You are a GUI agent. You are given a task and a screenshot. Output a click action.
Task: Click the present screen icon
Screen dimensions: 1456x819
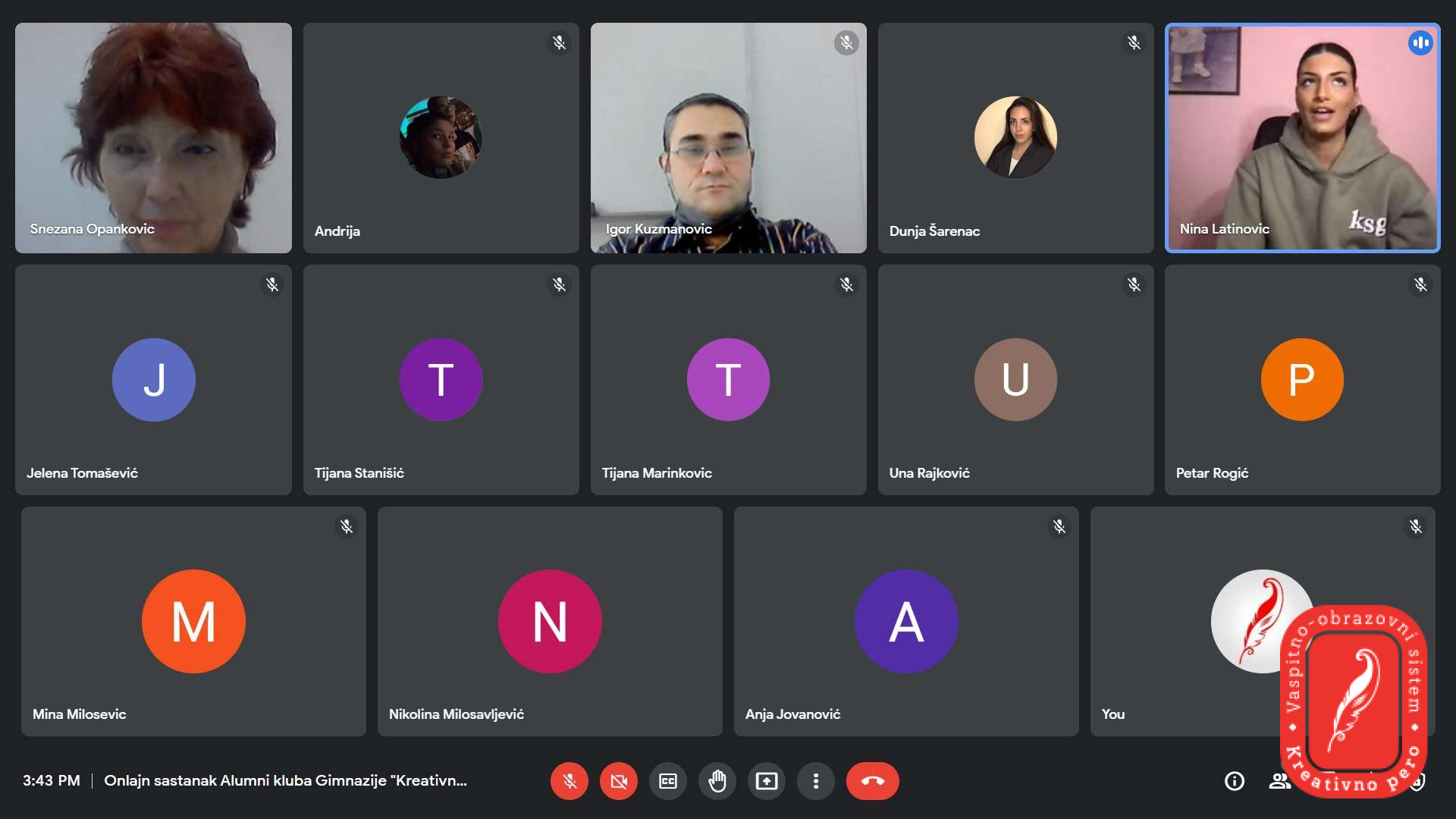pos(767,781)
